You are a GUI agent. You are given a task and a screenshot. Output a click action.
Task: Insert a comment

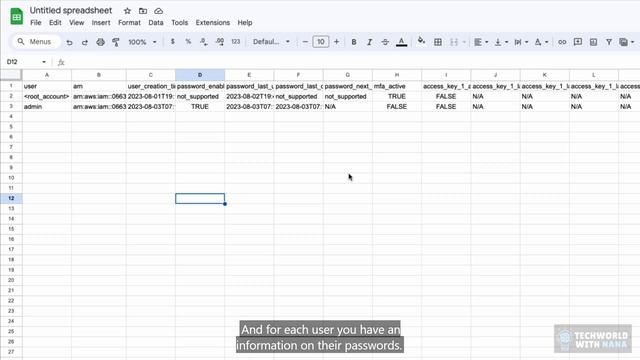coord(578,42)
